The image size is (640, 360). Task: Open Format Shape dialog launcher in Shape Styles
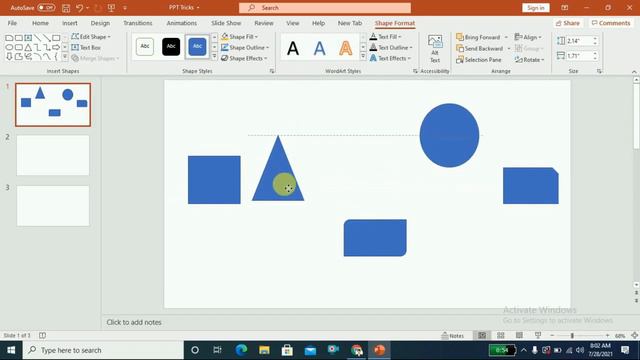click(x=272, y=71)
